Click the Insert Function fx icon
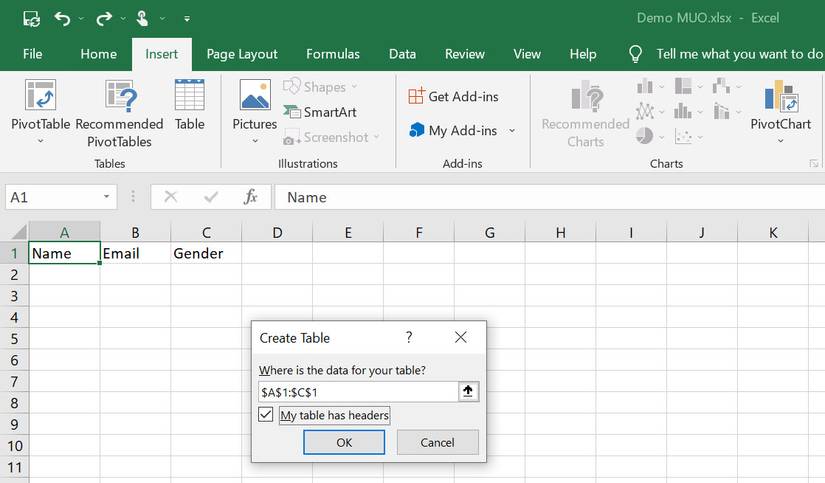Screen dimensions: 825x483 [x=250, y=197]
